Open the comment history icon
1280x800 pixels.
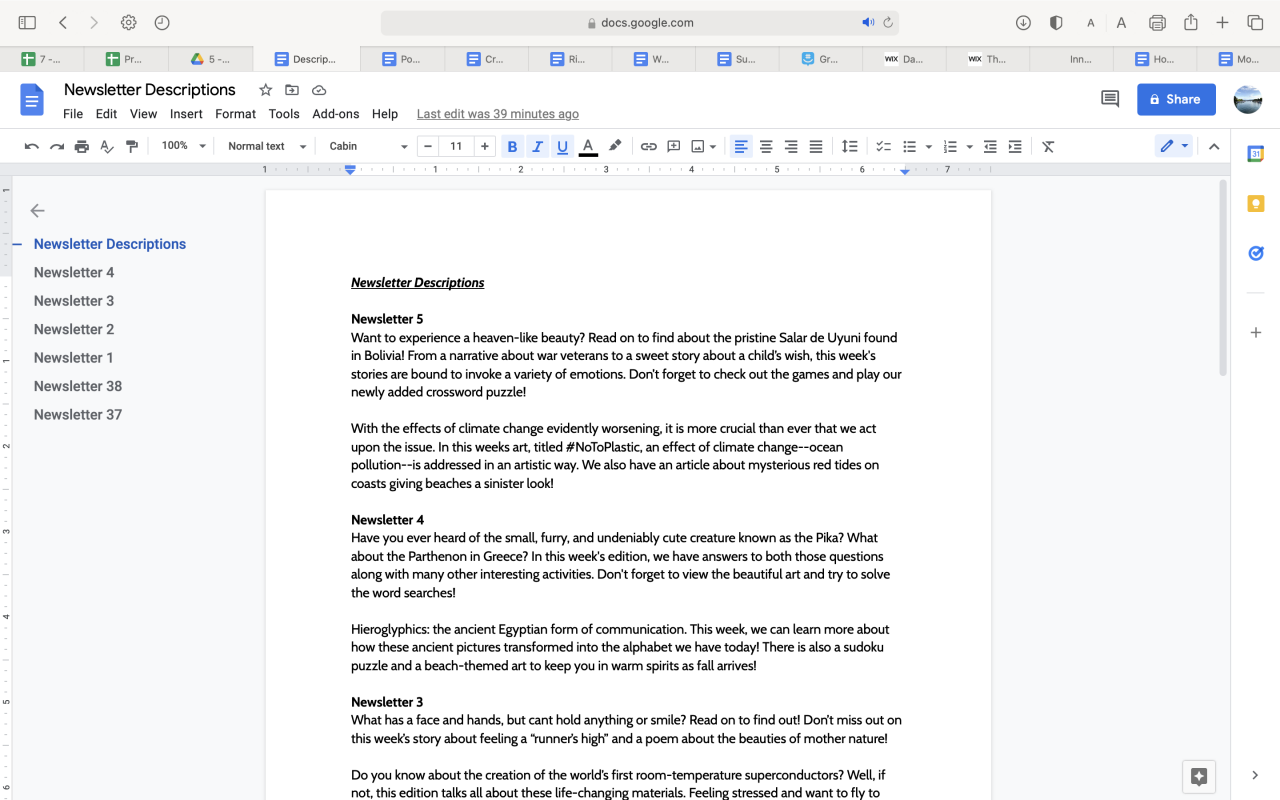(1110, 99)
